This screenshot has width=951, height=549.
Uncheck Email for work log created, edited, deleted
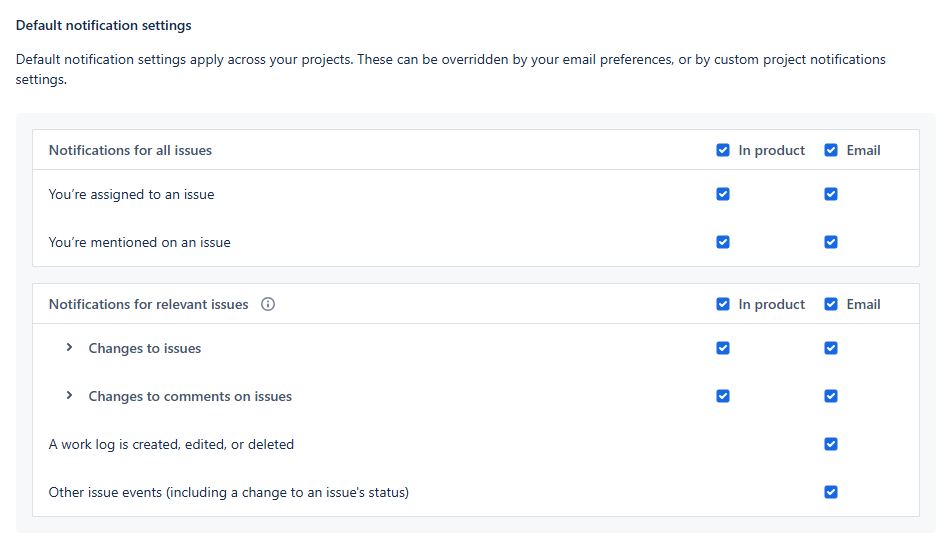[x=831, y=444]
